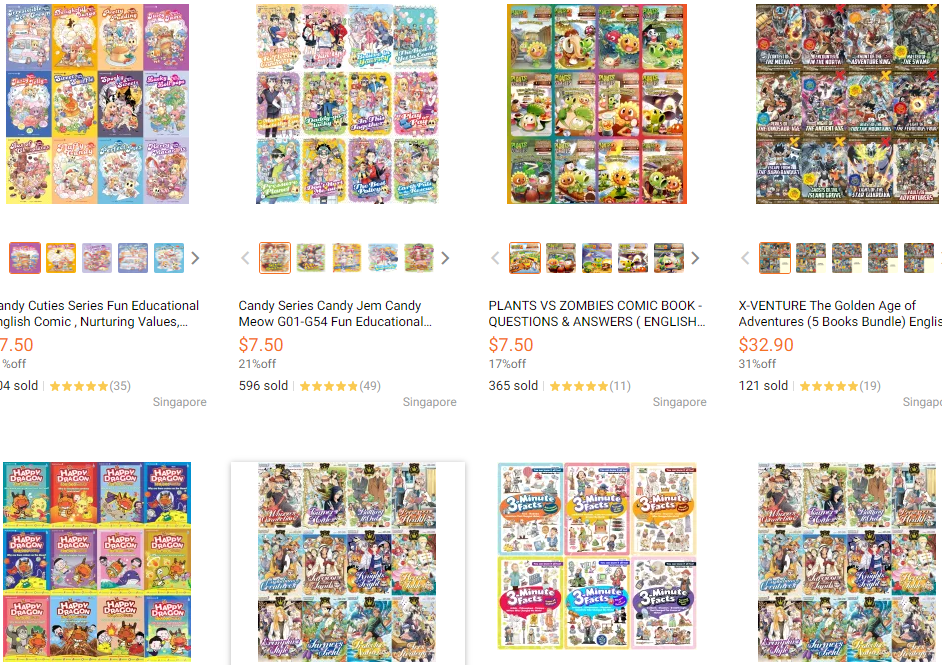Select third Plants vs Zombies thumbnail
Image resolution: width=942 pixels, height=665 pixels.
(x=597, y=258)
